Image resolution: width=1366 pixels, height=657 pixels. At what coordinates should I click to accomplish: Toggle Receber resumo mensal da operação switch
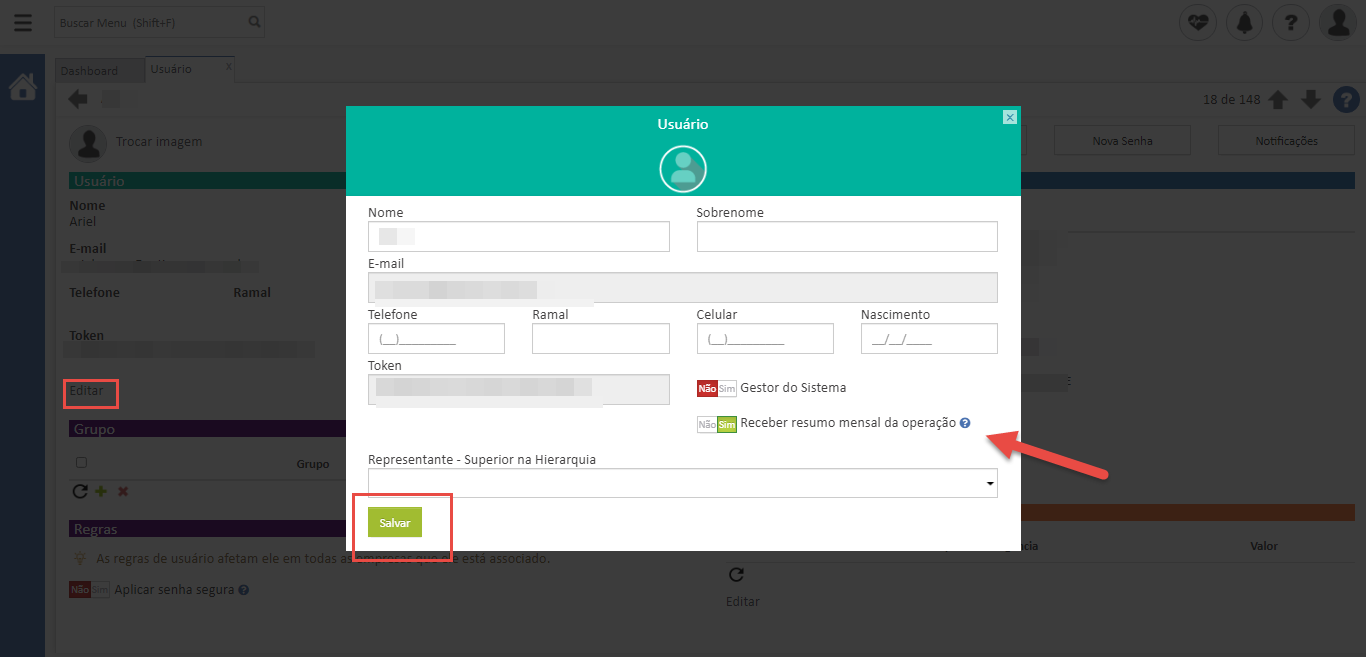click(x=716, y=424)
